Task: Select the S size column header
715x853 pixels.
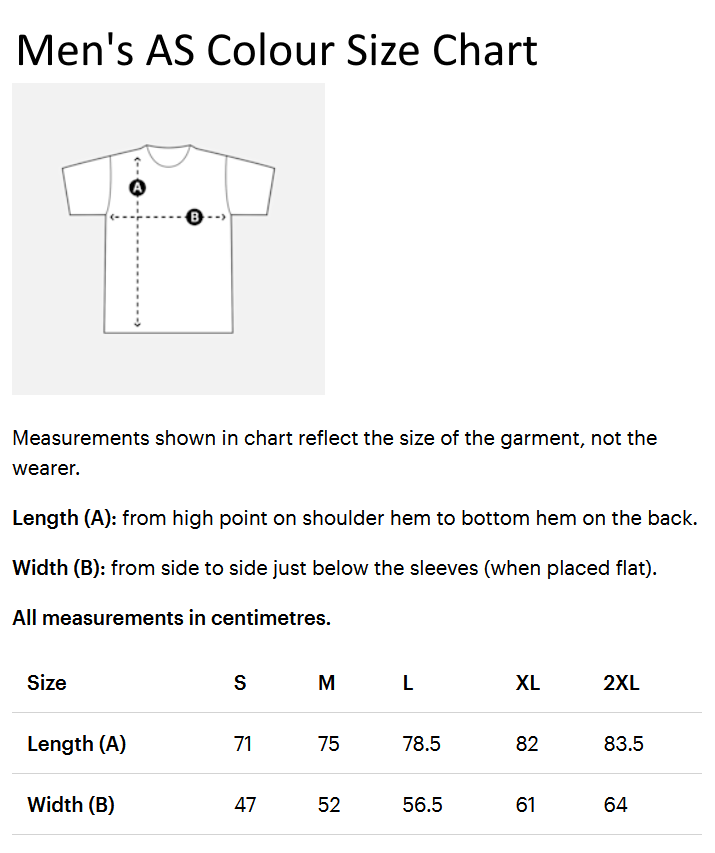Action: [x=240, y=683]
